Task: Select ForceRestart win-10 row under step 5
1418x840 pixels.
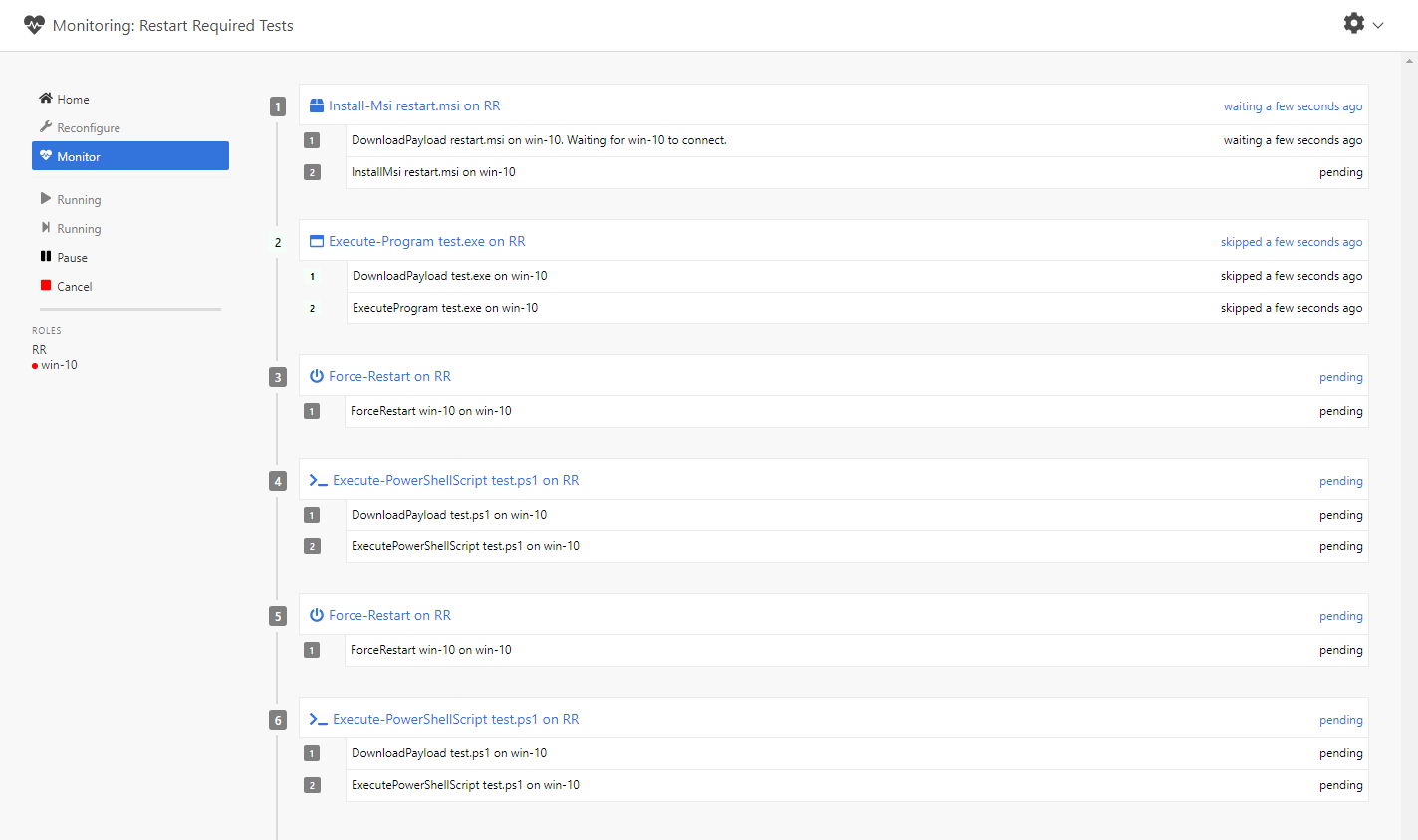Action: click(856, 650)
